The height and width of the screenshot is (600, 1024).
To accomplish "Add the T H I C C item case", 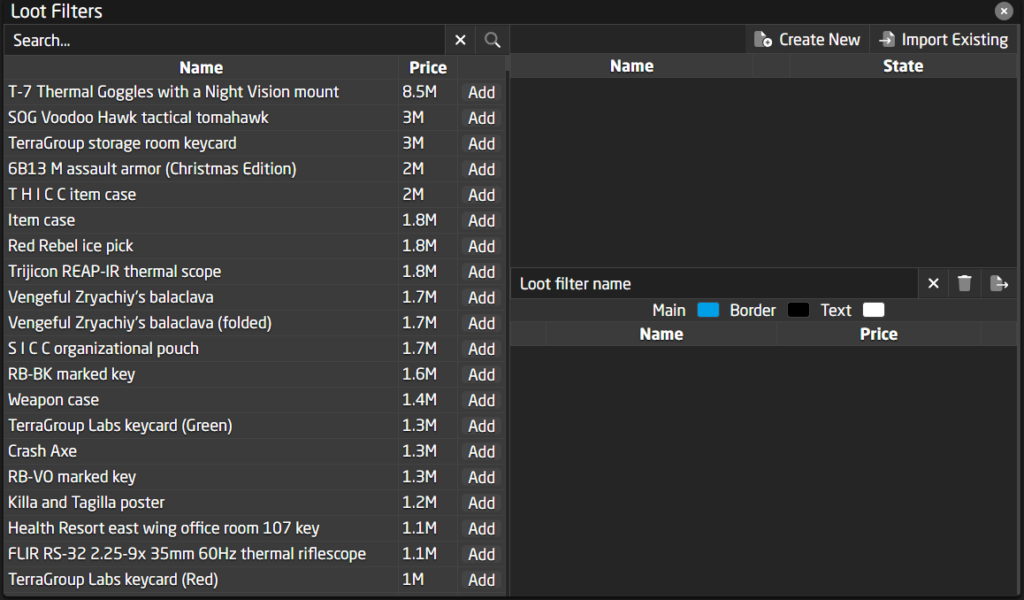I will coord(481,194).
